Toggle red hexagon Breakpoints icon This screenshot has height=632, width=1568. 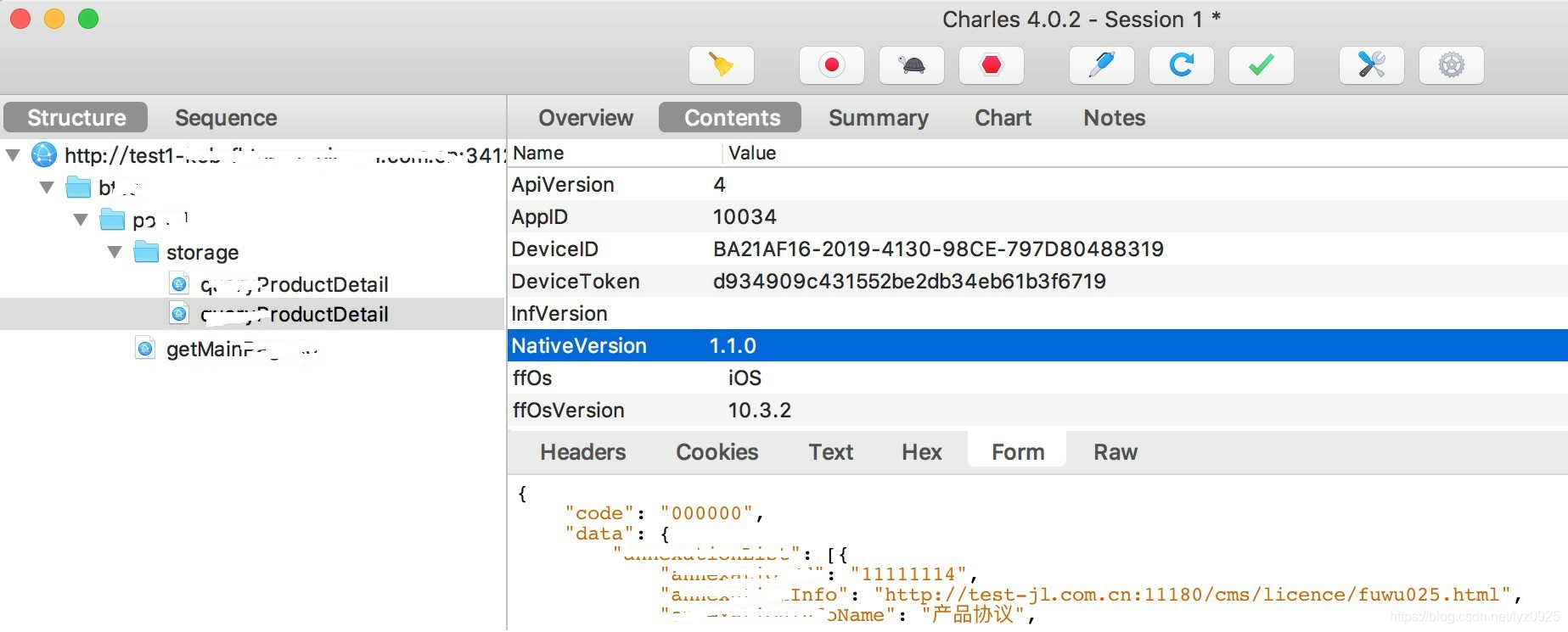992,65
